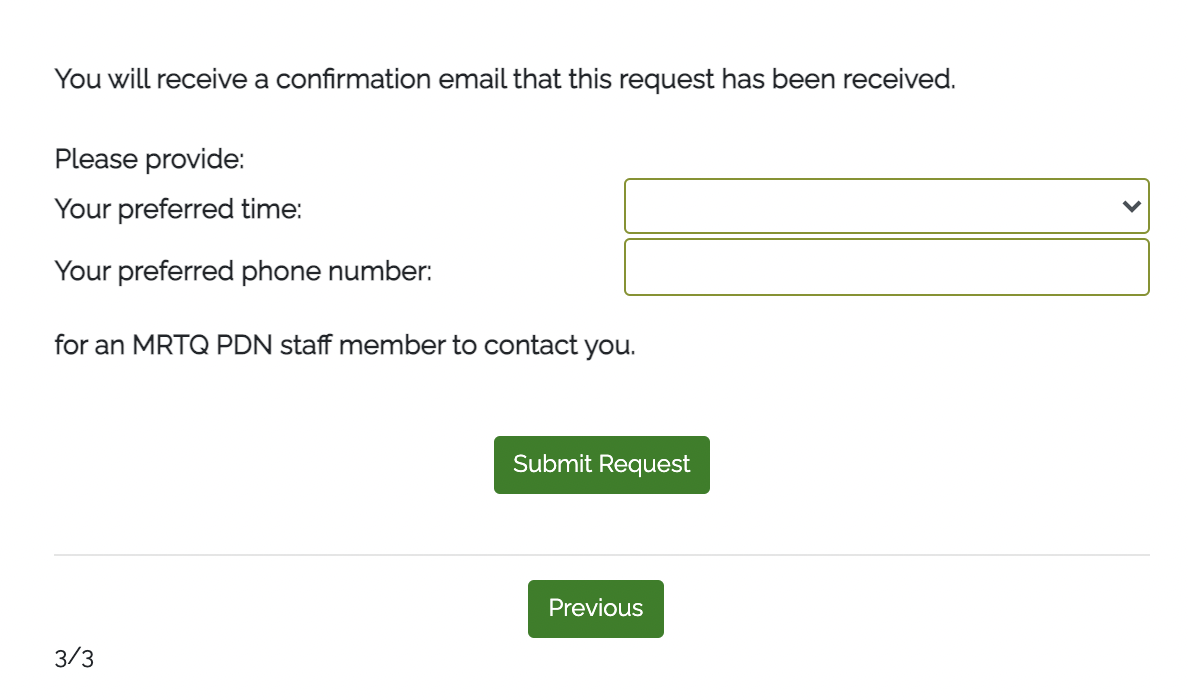Screen dimensions: 1188x700
Task: Click the horizontal divider above Previous
Action: [601, 555]
